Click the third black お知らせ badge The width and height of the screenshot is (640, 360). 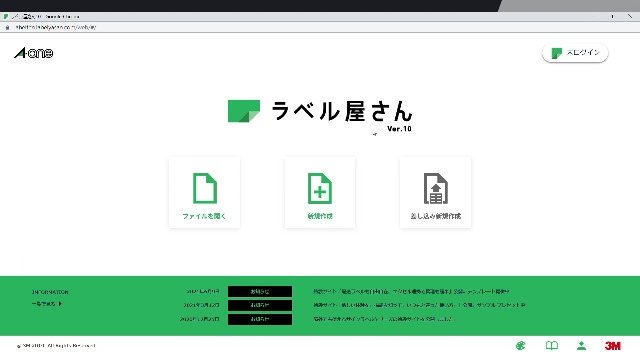tap(260, 319)
